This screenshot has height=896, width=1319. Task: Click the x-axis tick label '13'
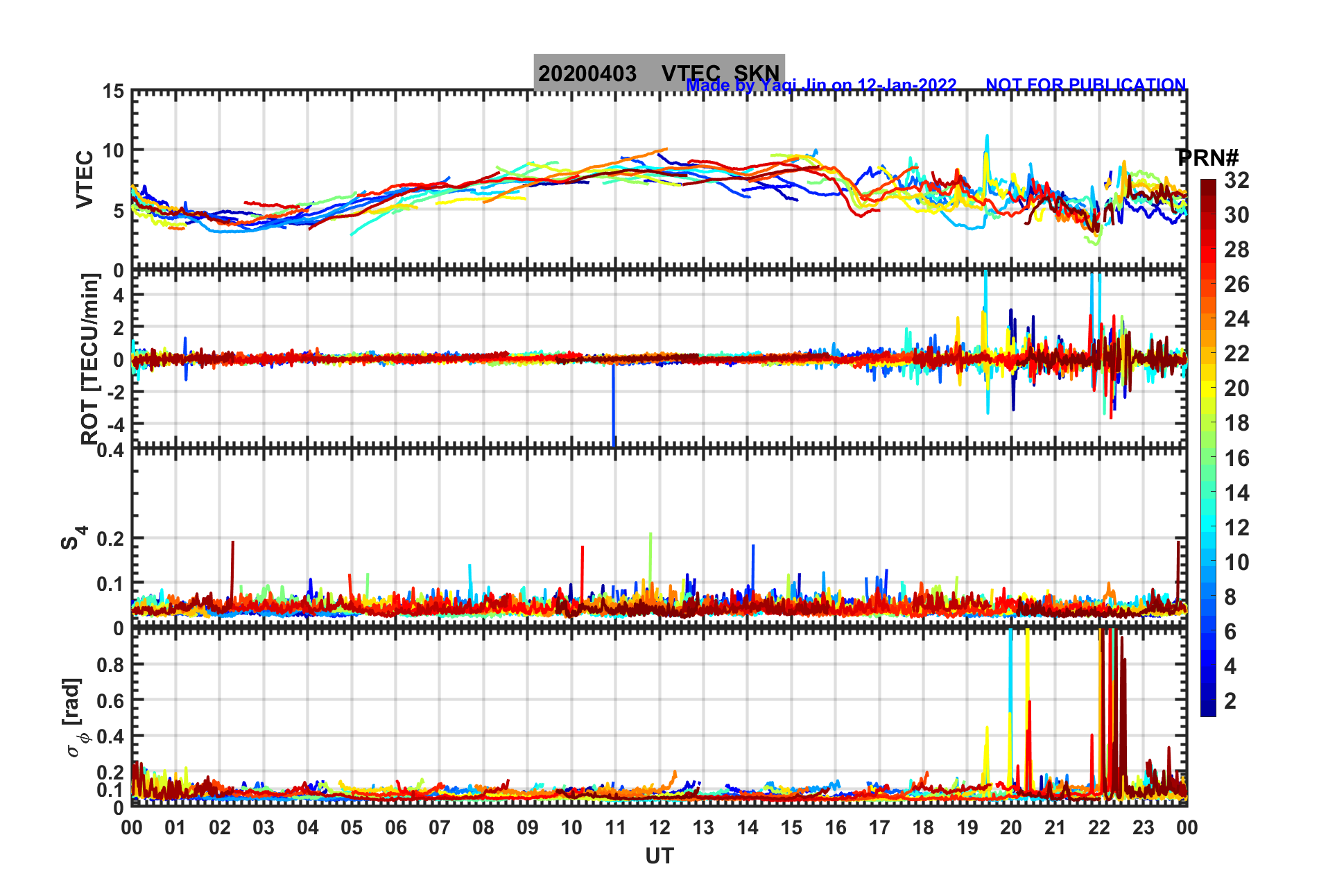point(703,827)
